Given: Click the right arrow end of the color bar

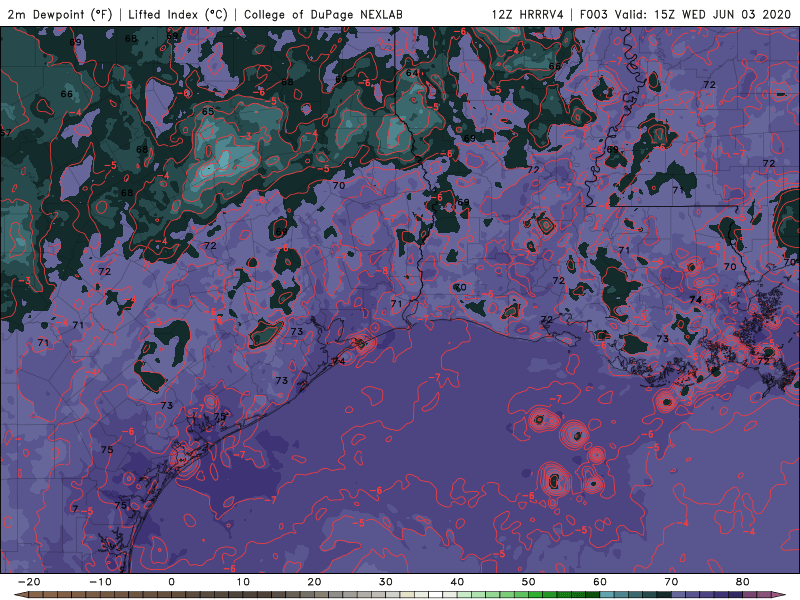Looking at the screenshot, I should (x=779, y=595).
